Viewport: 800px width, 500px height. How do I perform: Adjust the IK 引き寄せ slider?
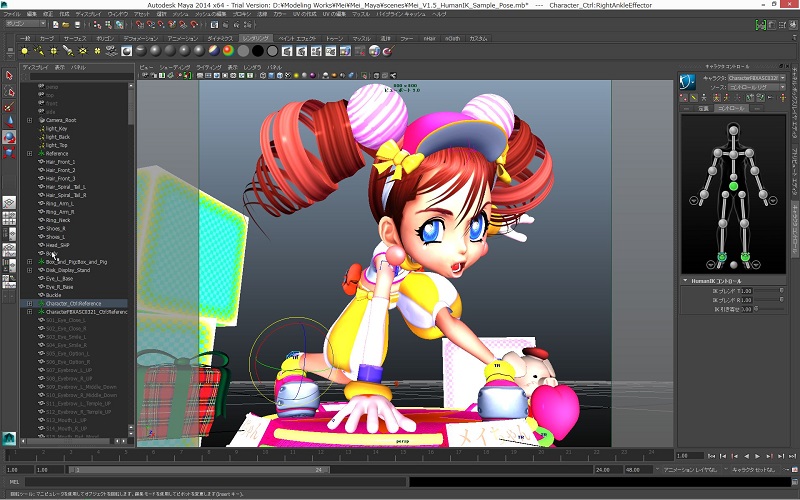[x=769, y=309]
